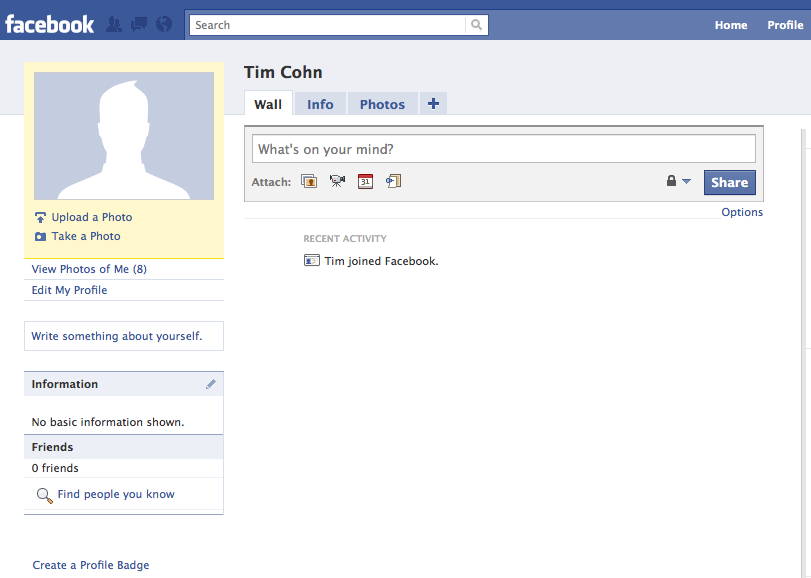The image size is (811, 578).
Task: Click the profile picture placeholder
Action: (124, 136)
